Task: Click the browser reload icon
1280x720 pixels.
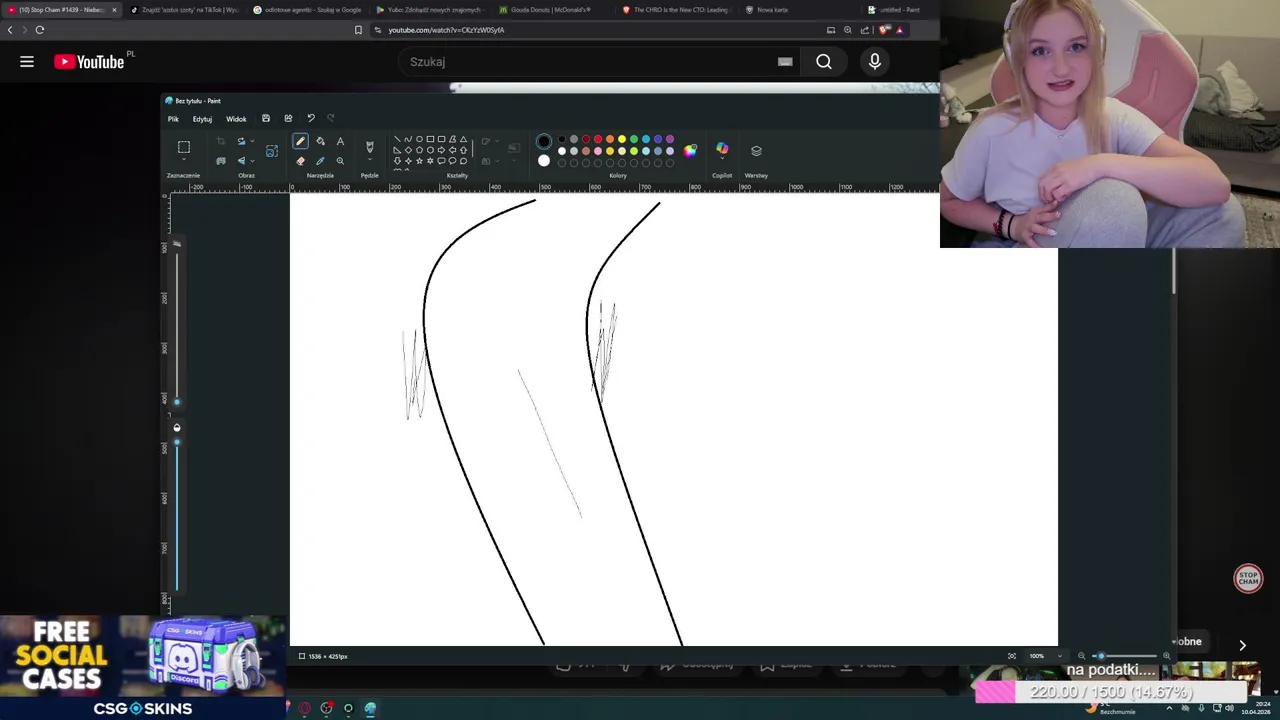Action: click(40, 30)
